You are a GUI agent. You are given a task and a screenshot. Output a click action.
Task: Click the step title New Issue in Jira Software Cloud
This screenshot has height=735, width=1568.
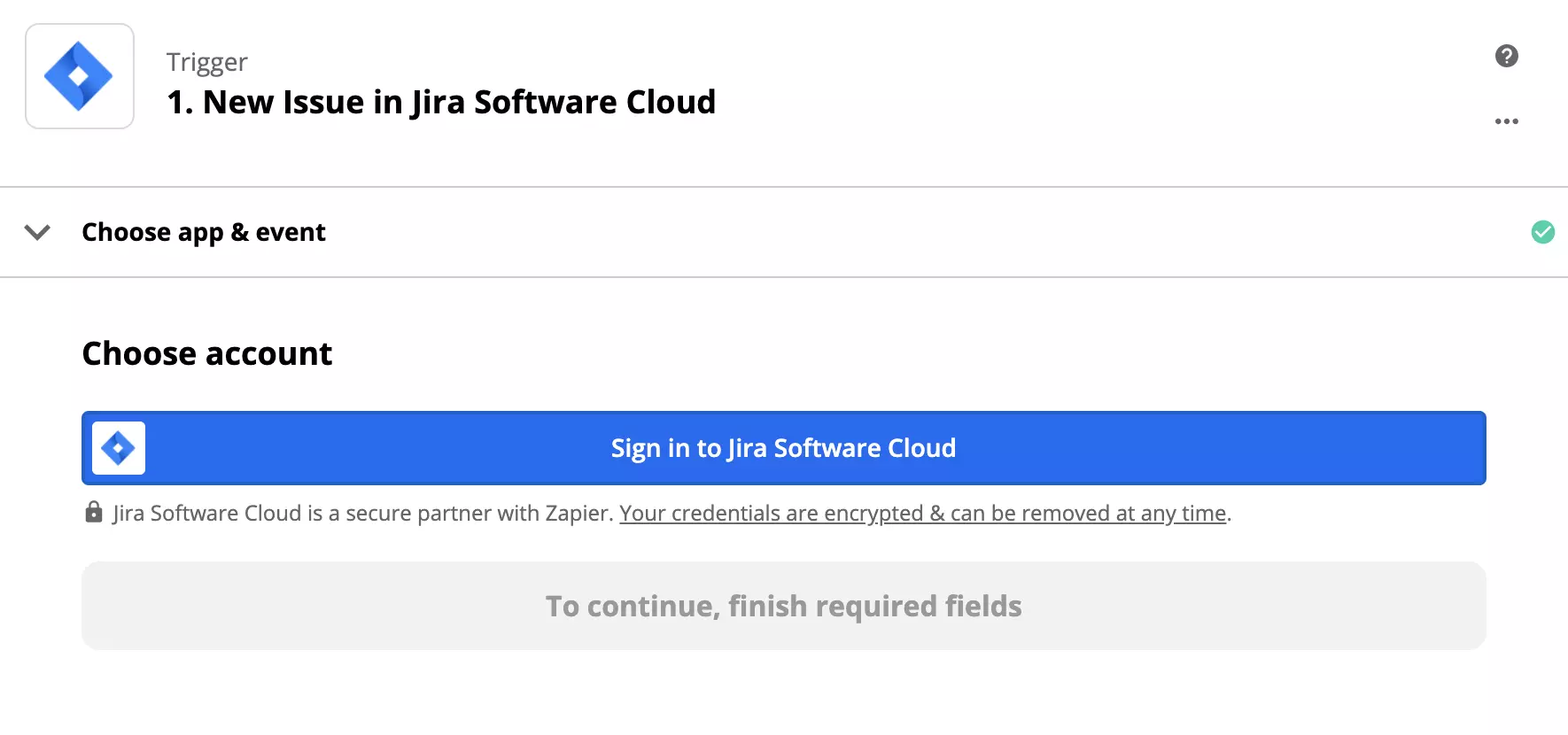[441, 102]
